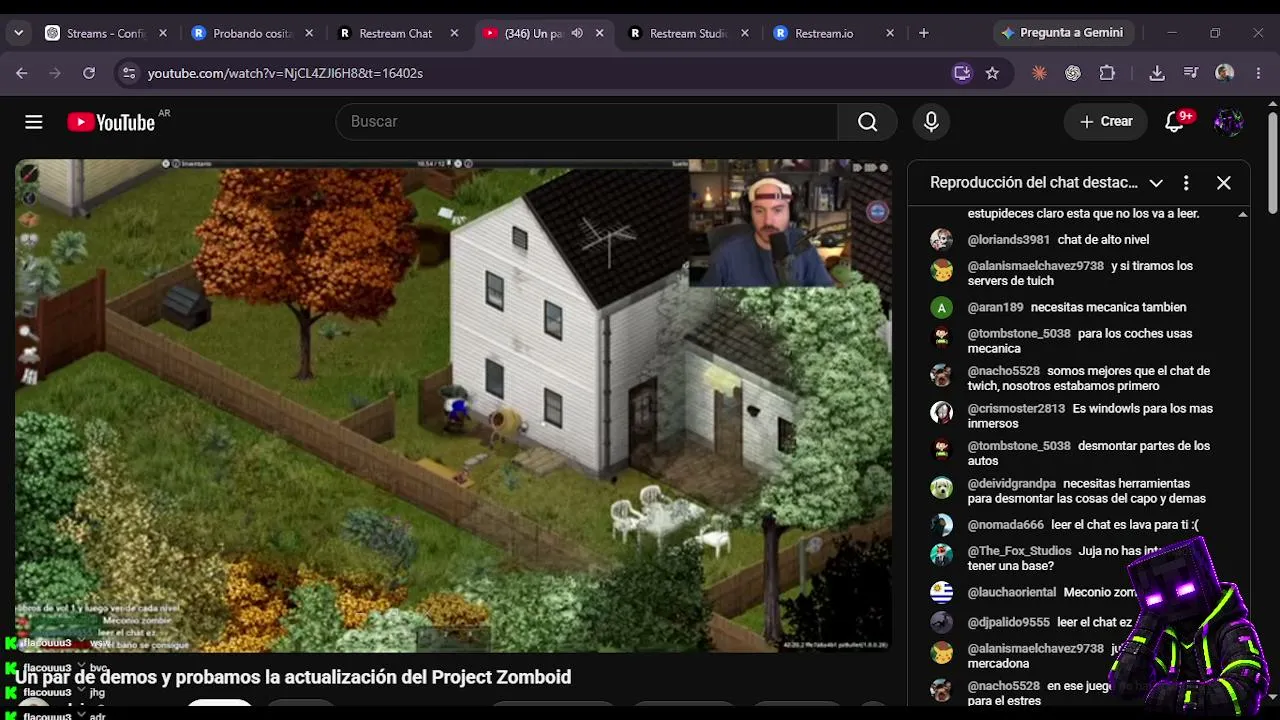Open @nomada666 chat profile
1280x720 pixels.
tap(1005, 525)
